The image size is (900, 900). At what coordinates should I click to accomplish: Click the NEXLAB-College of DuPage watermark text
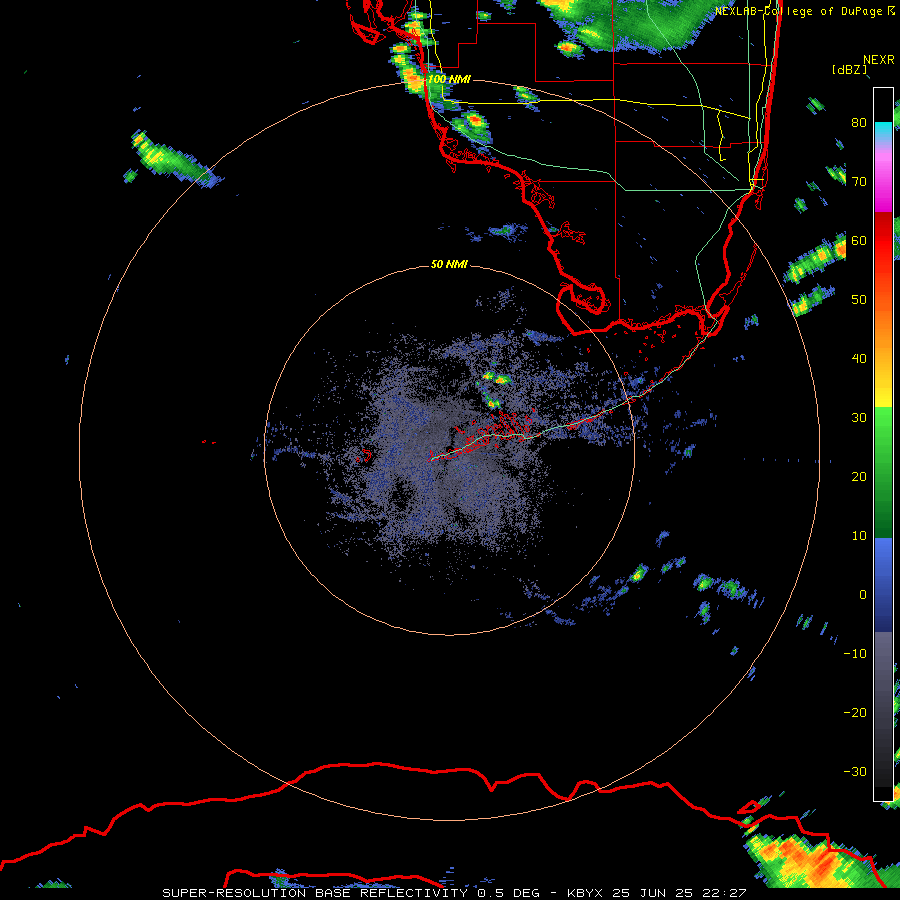pos(799,11)
